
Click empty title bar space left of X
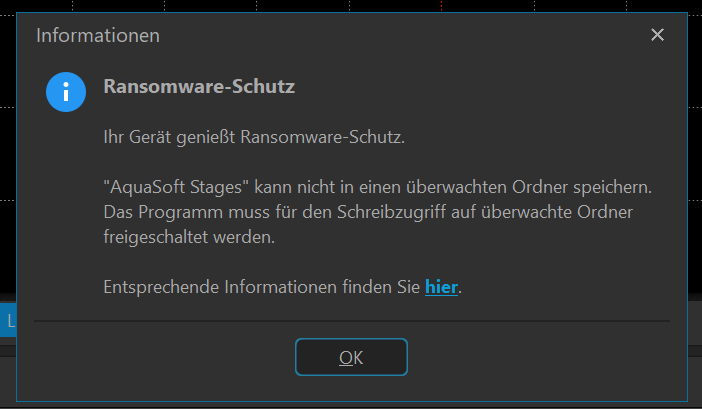coord(400,35)
